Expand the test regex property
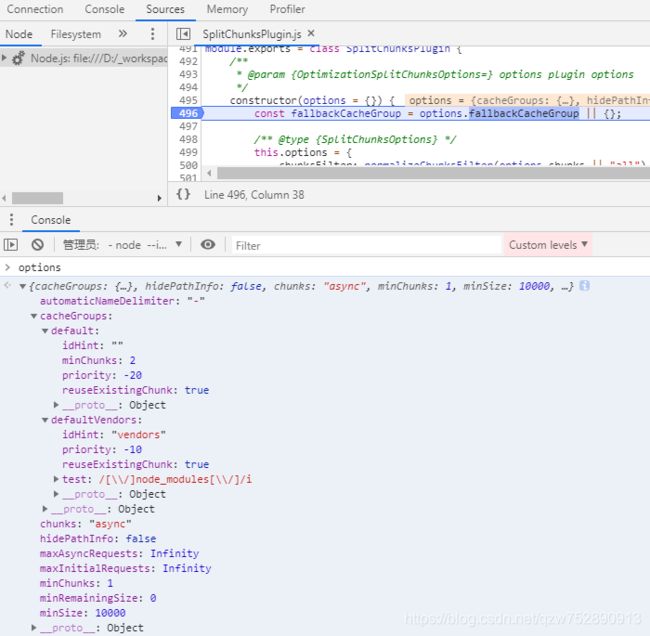650x636 pixels. [56, 479]
